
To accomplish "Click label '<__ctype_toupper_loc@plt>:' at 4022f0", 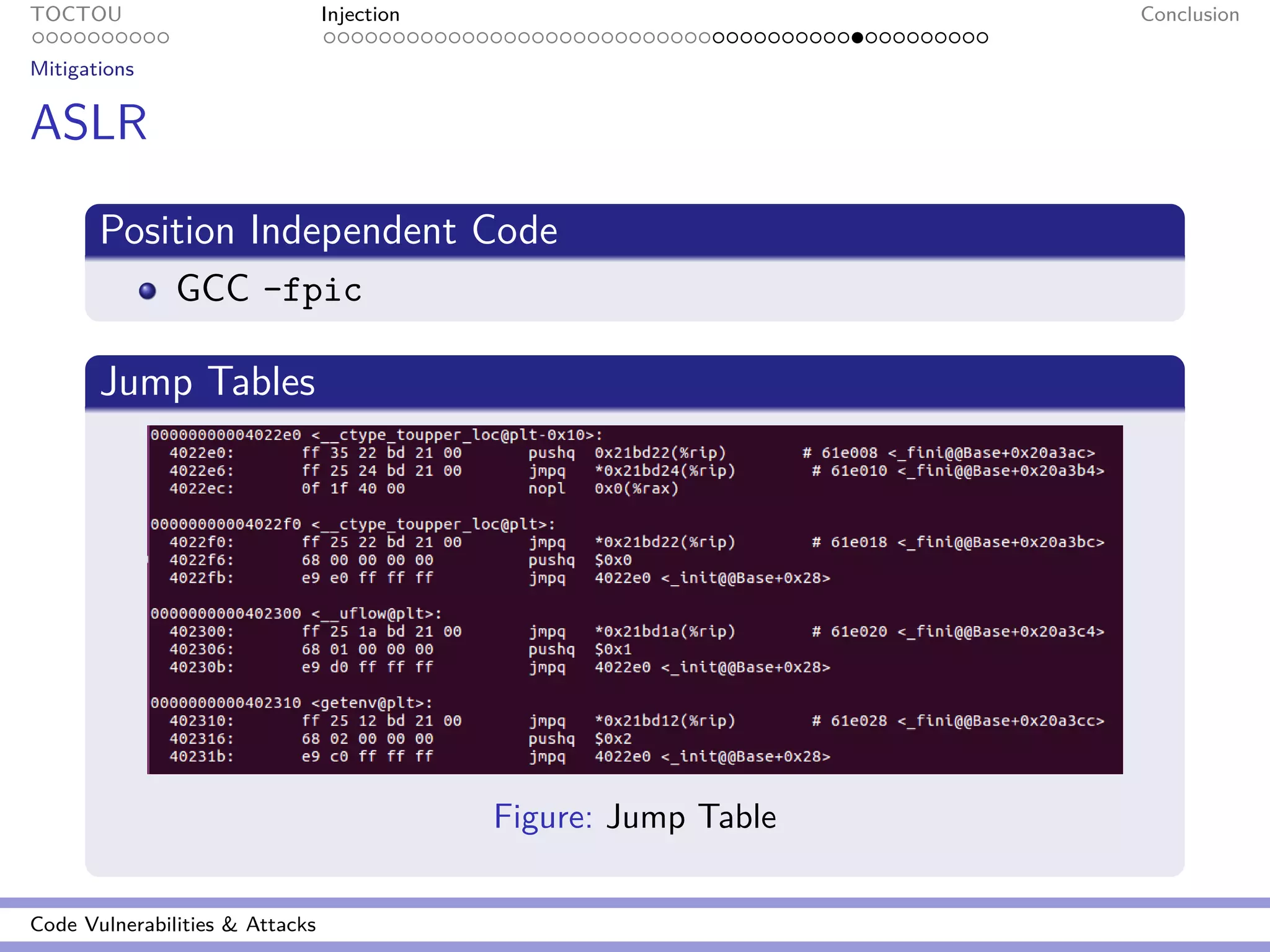I will click(433, 524).
